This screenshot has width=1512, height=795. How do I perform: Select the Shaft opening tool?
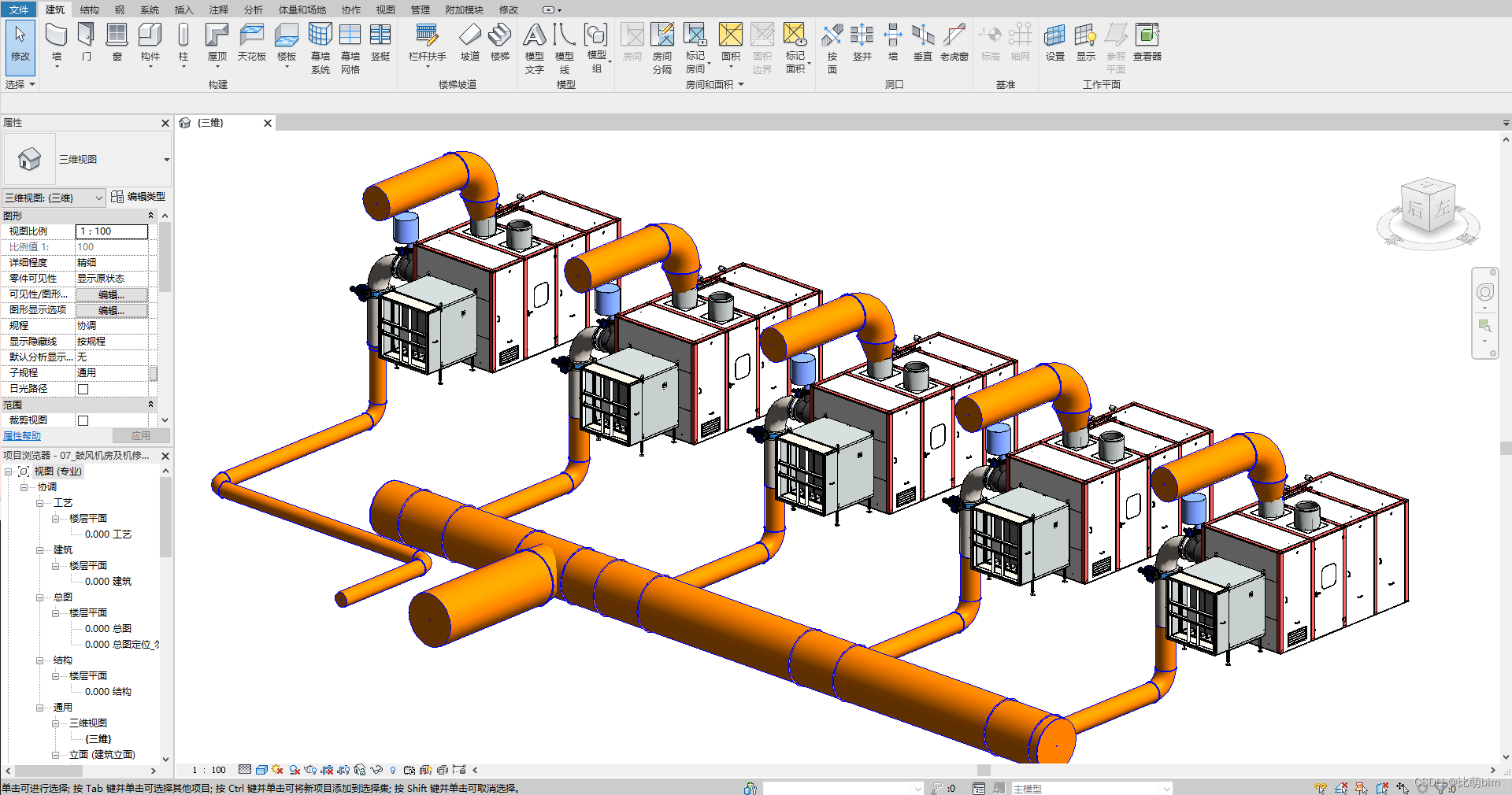tap(862, 43)
